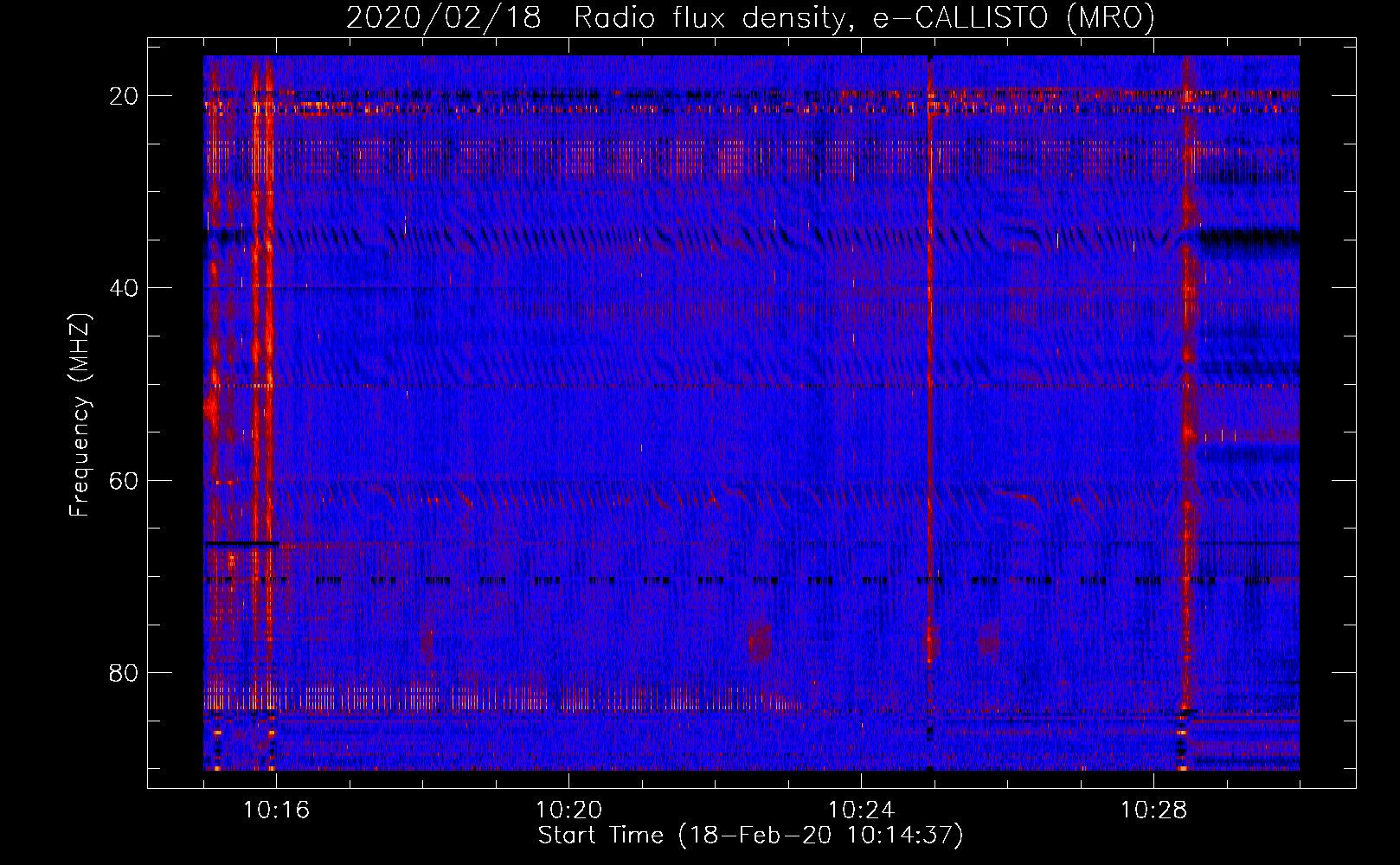The width and height of the screenshot is (1400, 865).
Task: Click the "80" frequency tick label
Action: (125, 672)
